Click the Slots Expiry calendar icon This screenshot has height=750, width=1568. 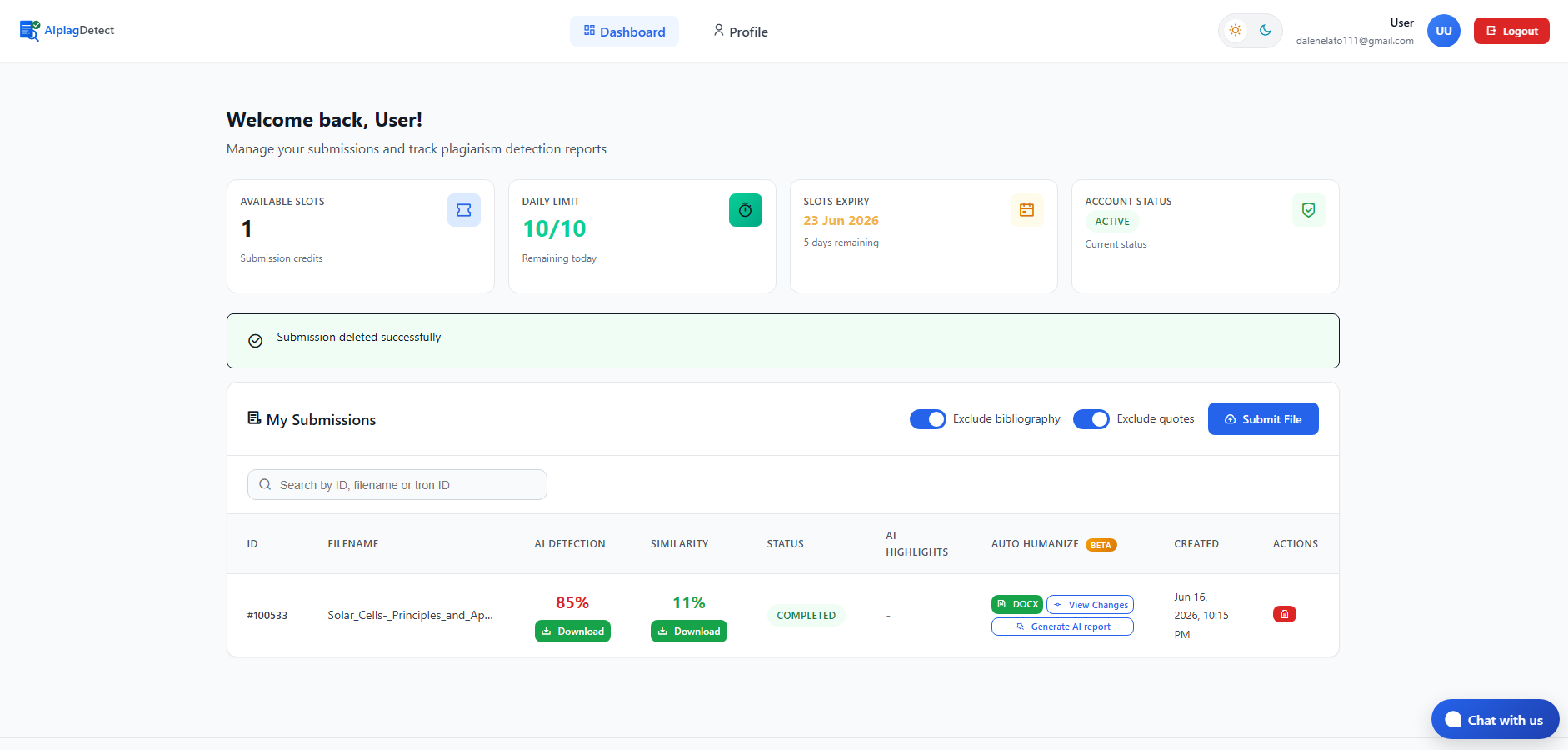(x=1027, y=210)
